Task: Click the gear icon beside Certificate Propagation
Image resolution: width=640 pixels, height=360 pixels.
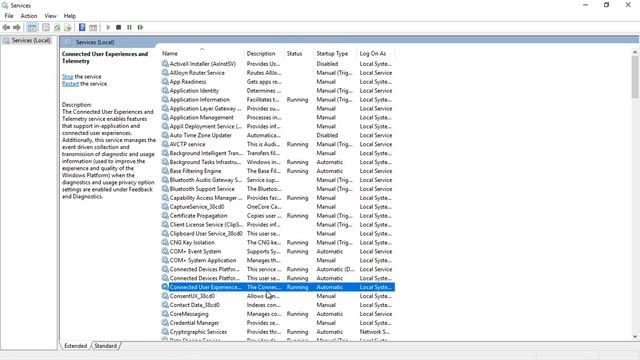Action: [x=165, y=216]
